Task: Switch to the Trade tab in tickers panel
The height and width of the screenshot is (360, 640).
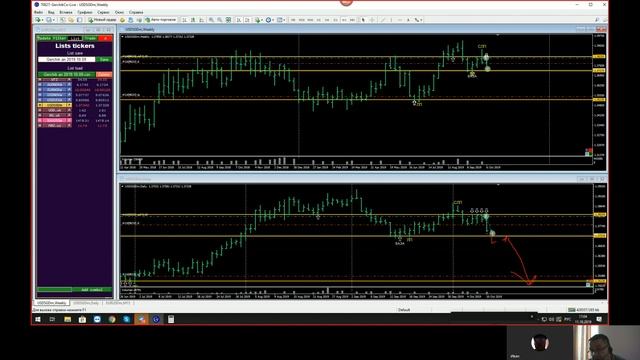Action: [x=90, y=38]
